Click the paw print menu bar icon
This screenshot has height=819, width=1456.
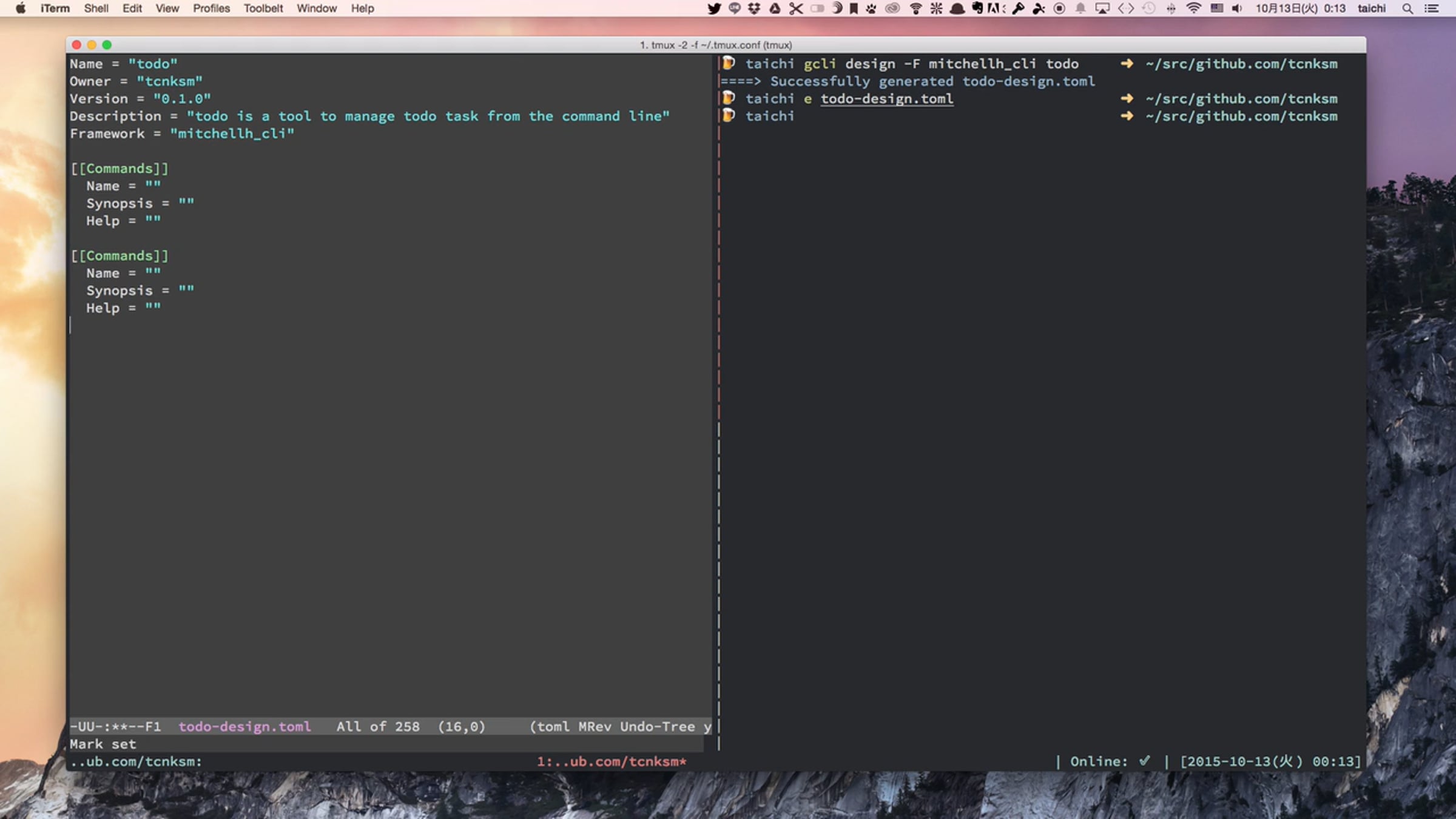871,8
